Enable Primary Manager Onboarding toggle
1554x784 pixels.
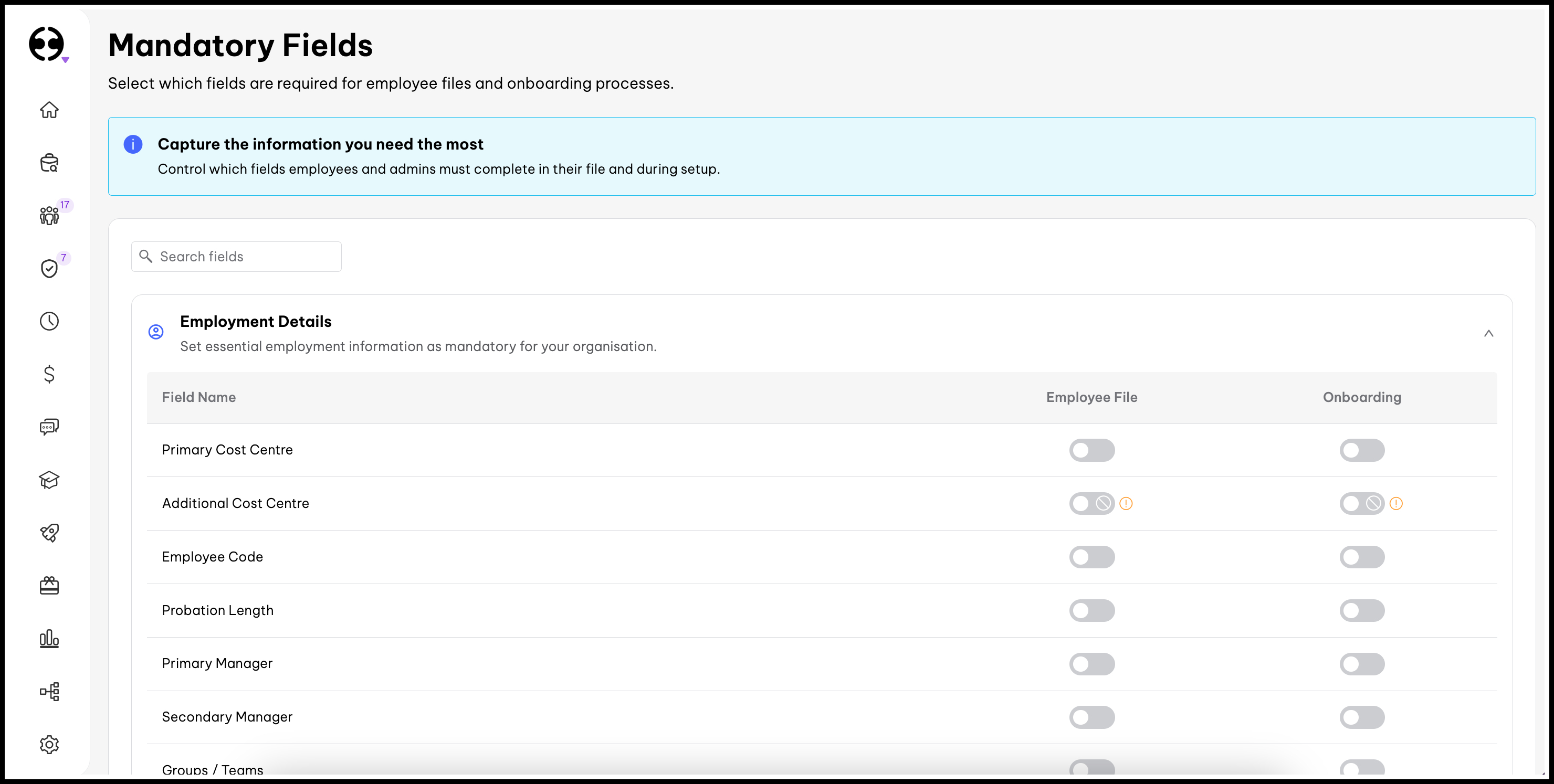(x=1361, y=663)
